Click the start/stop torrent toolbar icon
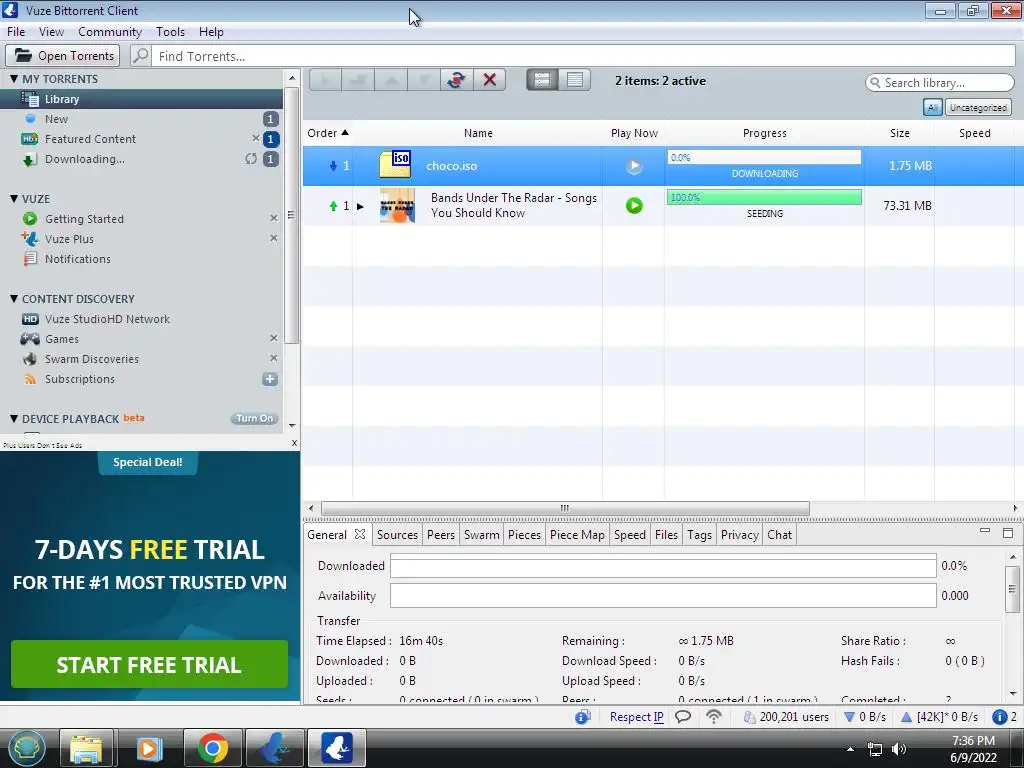Viewport: 1024px width, 768px height. [x=456, y=80]
